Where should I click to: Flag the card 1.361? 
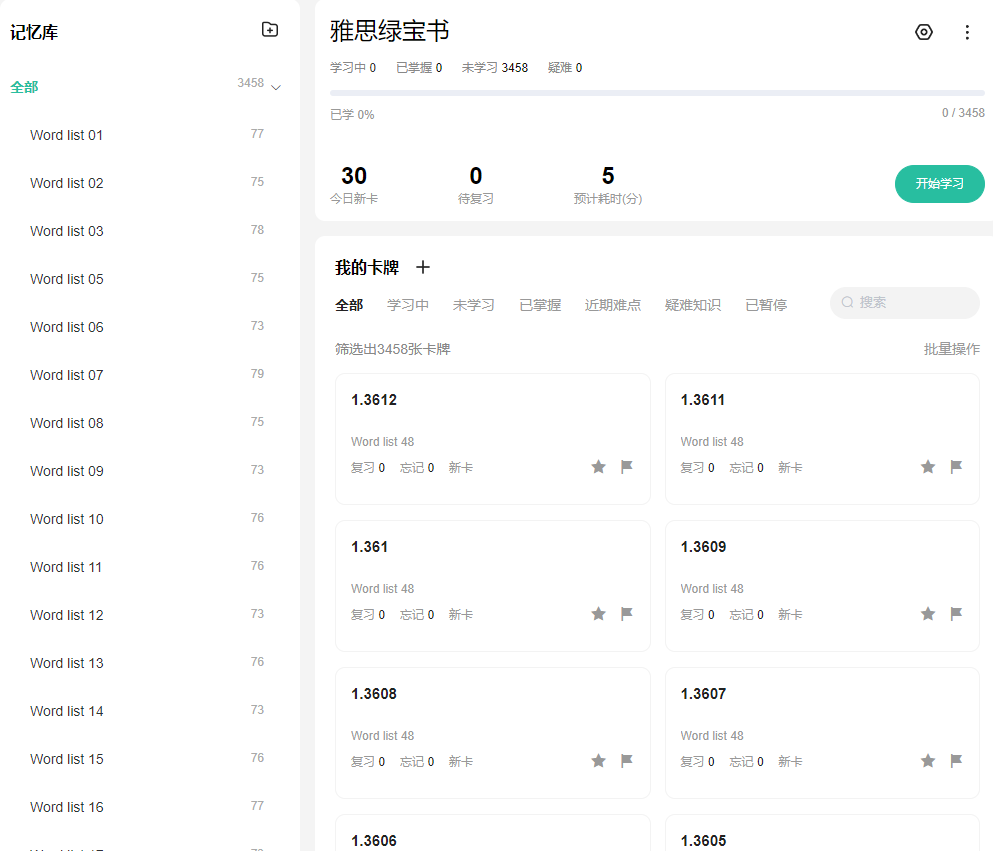[x=627, y=614]
